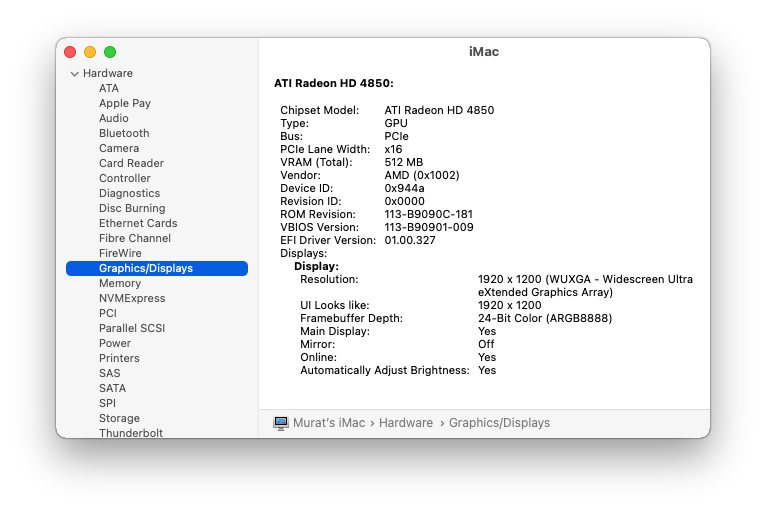The height and width of the screenshot is (512, 766).
Task: Click ROM Revision value 113-B9090C-181
Action: point(428,214)
